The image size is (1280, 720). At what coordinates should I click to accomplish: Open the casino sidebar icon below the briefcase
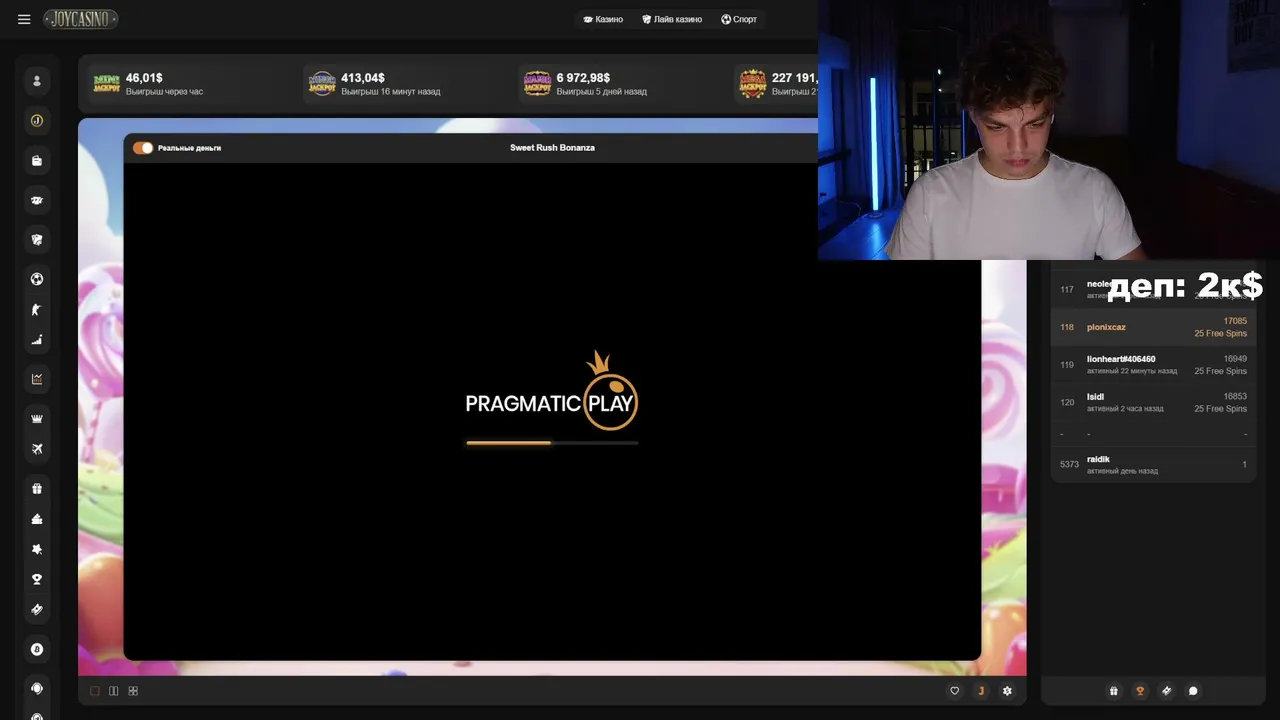[x=37, y=200]
